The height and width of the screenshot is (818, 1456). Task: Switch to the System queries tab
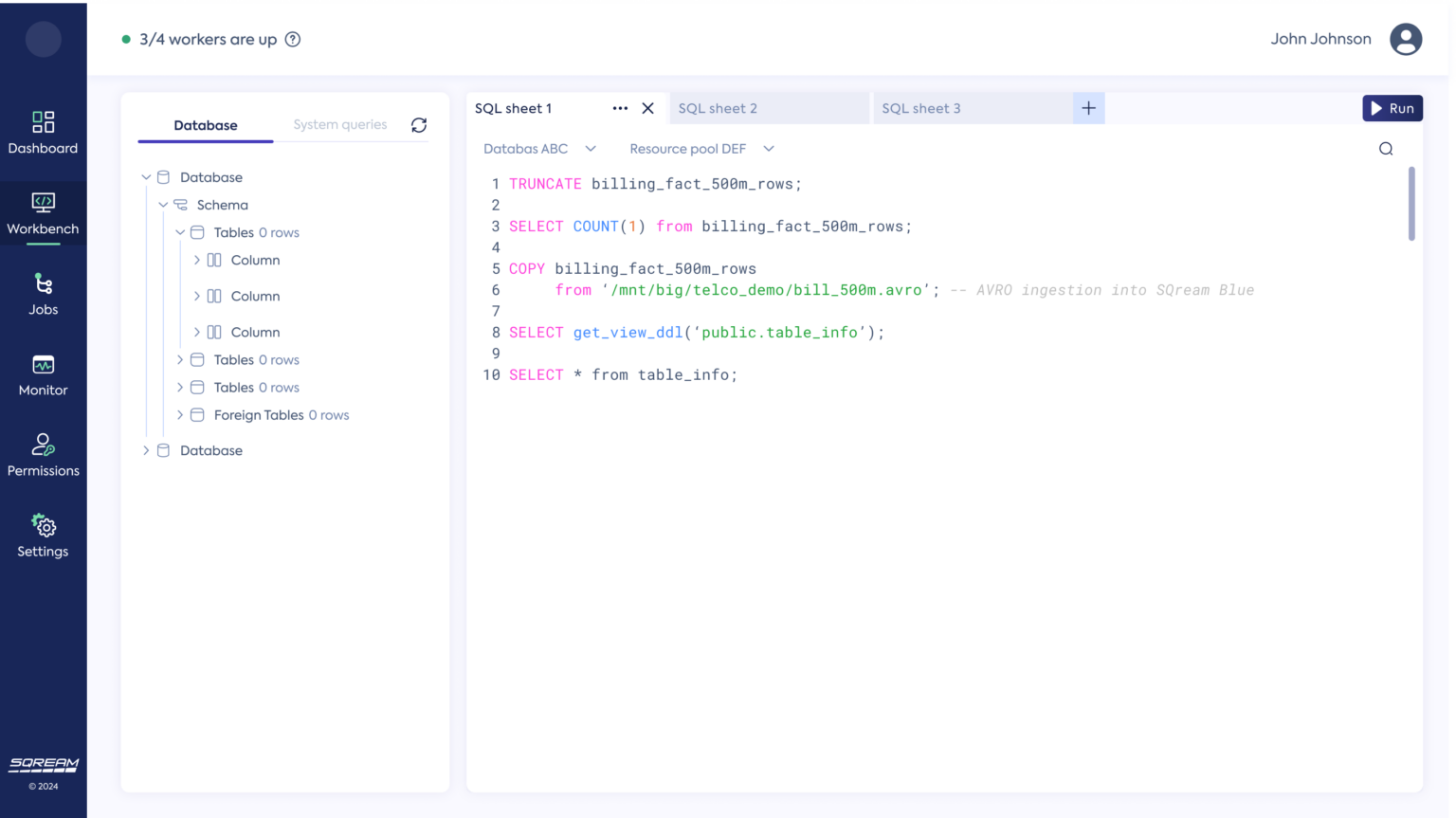click(x=340, y=124)
